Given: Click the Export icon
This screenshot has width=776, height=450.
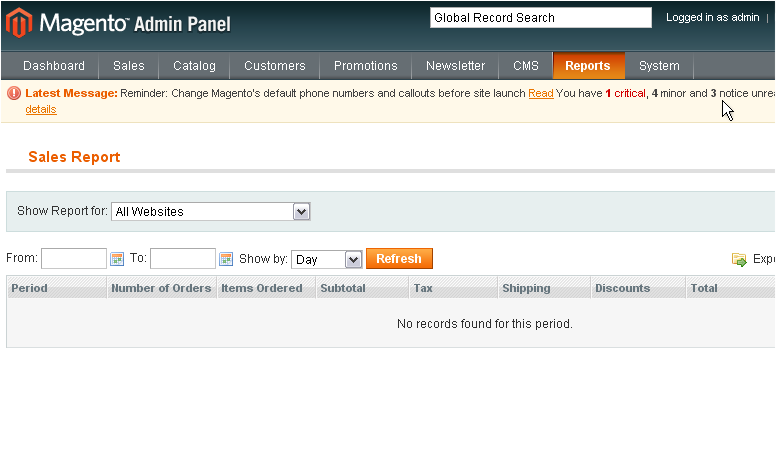Looking at the screenshot, I should 739,260.
